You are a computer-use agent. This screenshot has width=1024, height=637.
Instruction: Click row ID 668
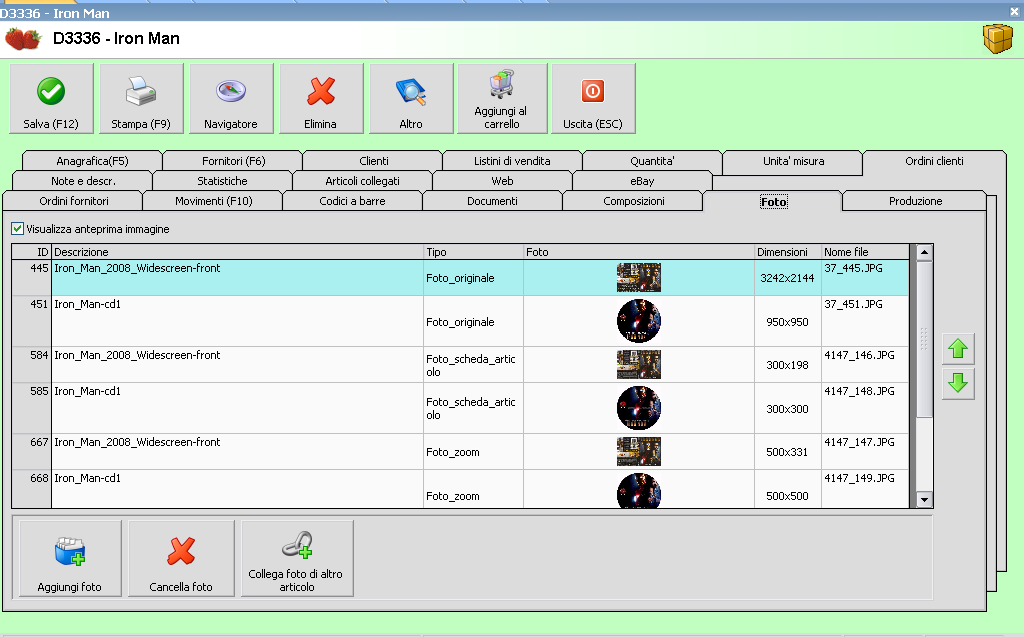(39, 478)
